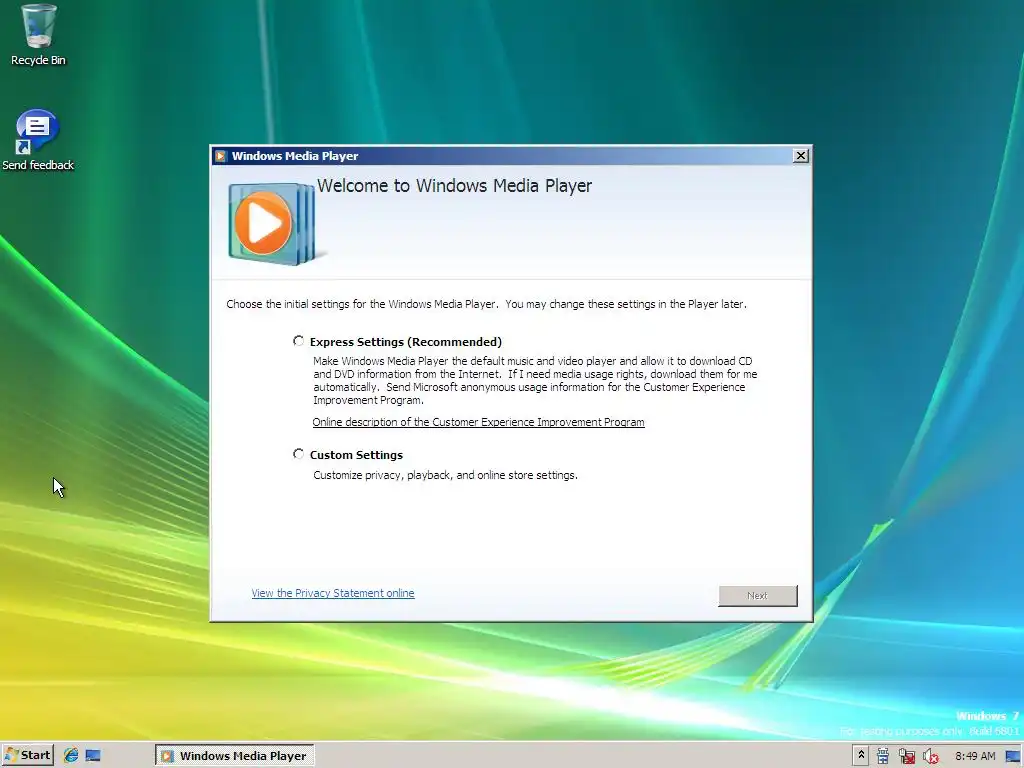Click show desktop icon at taskbar's right end
The width and height of the screenshot is (1024, 768).
coord(1013,756)
